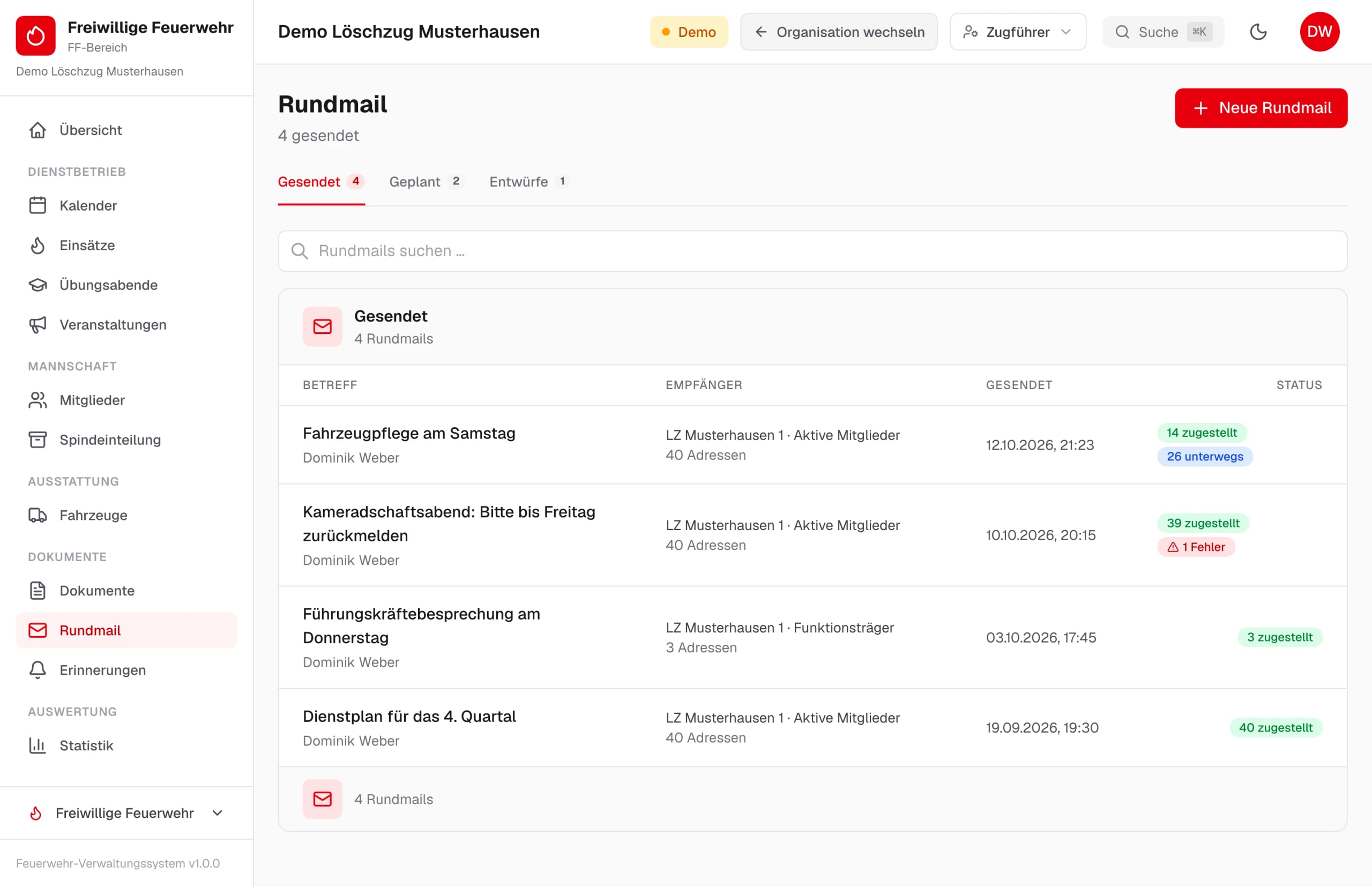
Task: Click the Demo badge
Action: coord(689,32)
